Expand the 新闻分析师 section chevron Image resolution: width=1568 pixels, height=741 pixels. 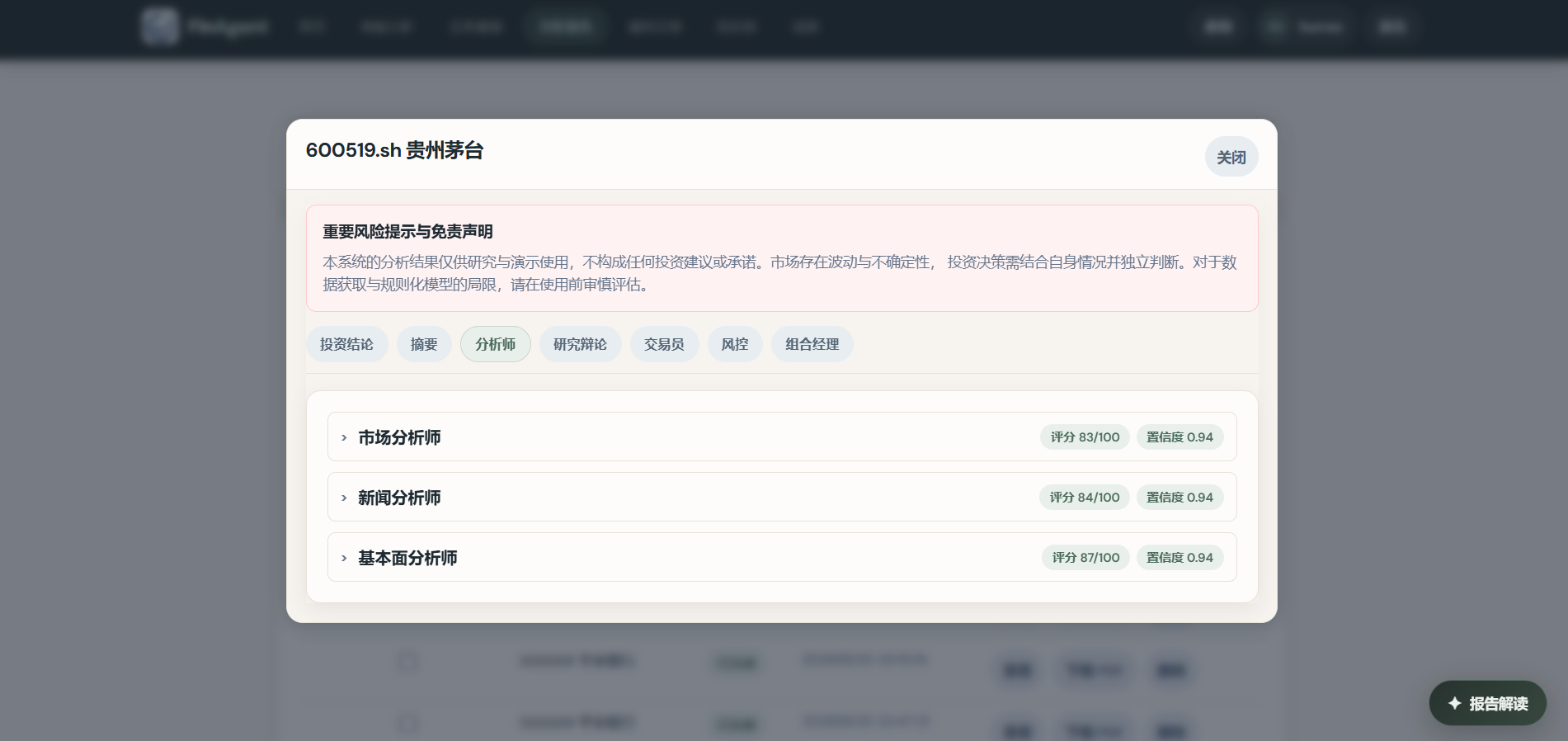pos(344,498)
